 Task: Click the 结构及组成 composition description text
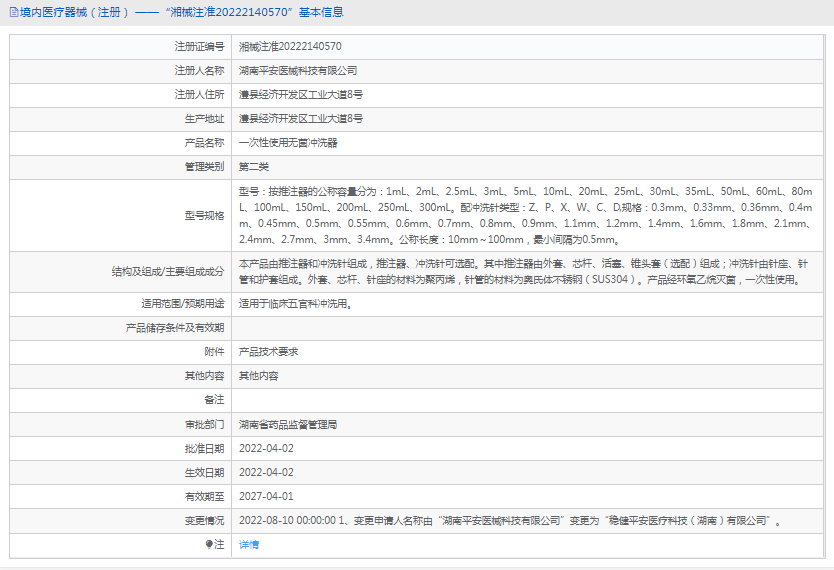[x=523, y=272]
